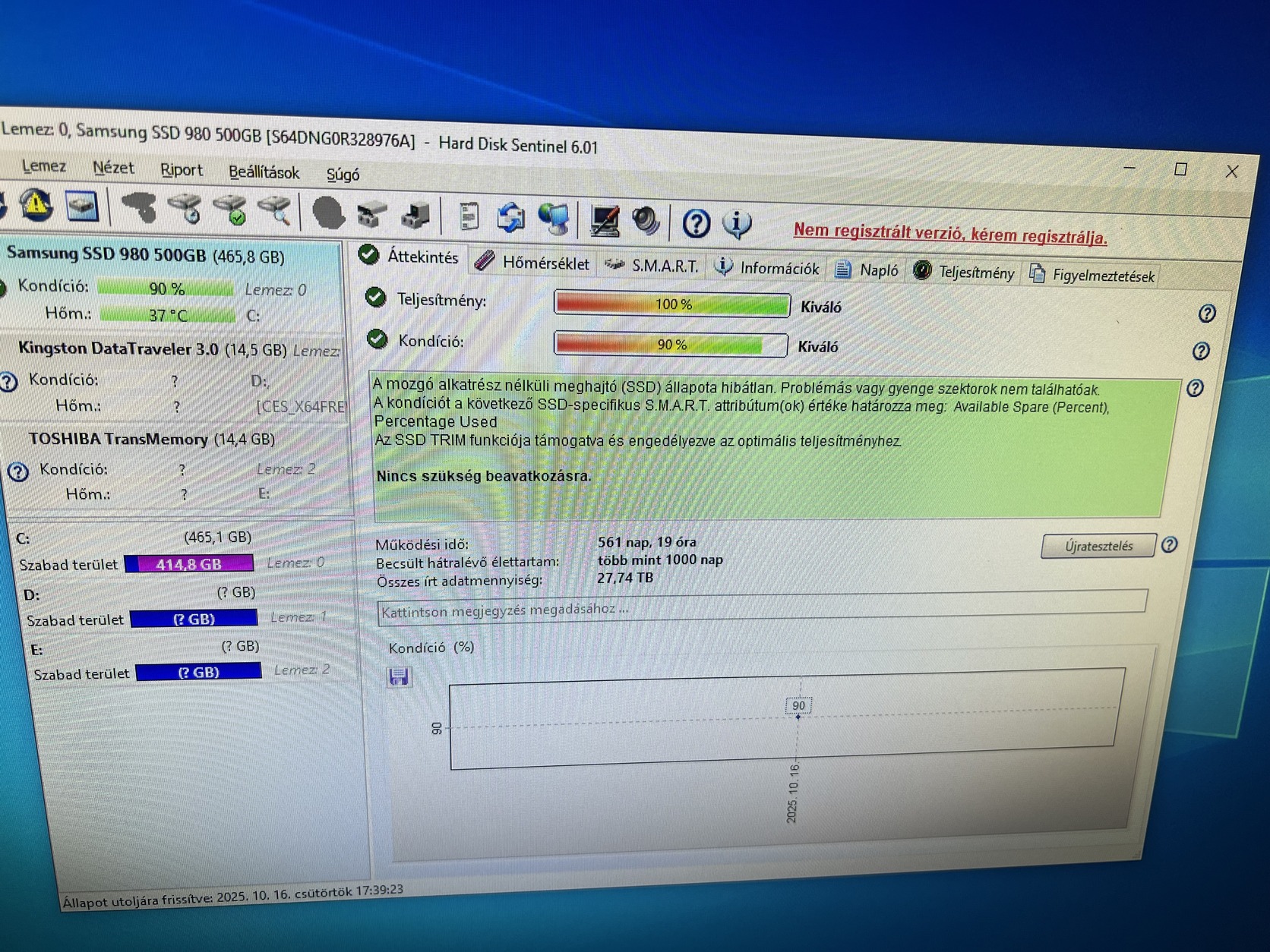Screen dimensions: 1270x952
Task: Click the globe and monitor toolbar icon
Action: [554, 219]
